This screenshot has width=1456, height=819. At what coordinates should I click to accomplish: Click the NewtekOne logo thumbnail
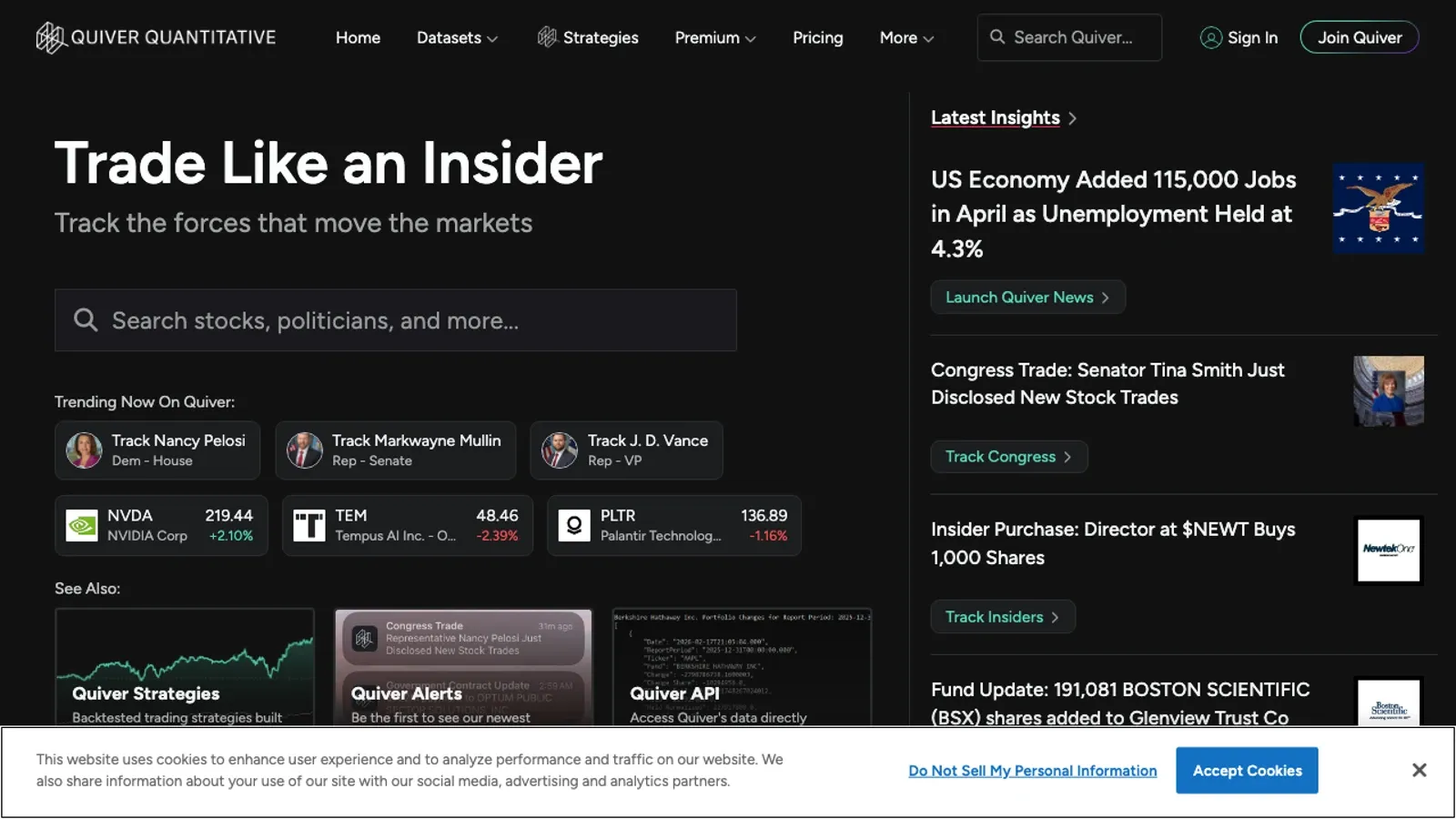pyautogui.click(x=1389, y=551)
